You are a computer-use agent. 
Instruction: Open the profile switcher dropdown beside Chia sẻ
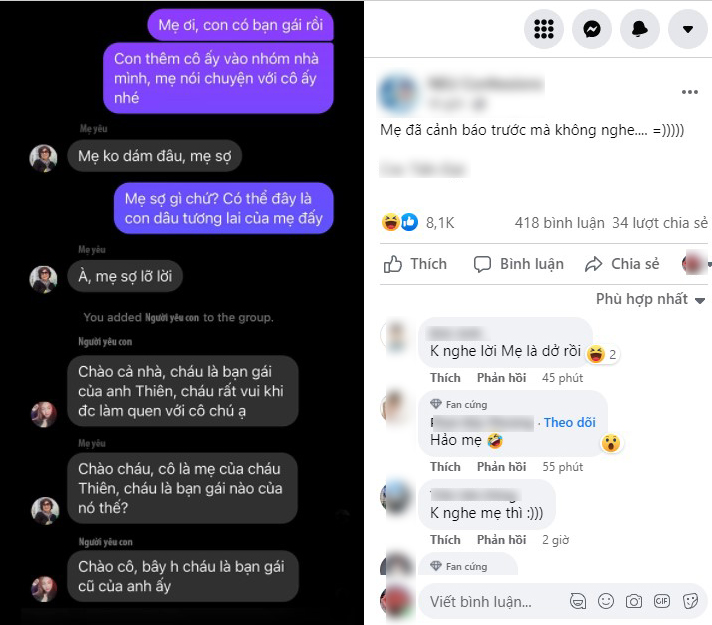coord(696,263)
